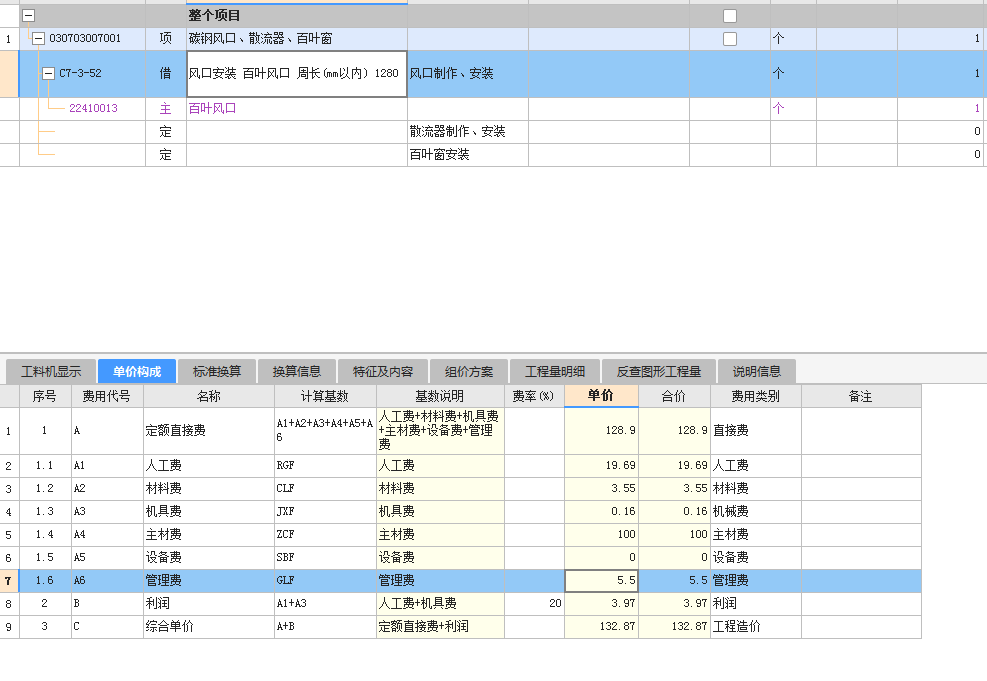Collapse the 030703007001 item node
This screenshot has width=987, height=681.
point(38,38)
